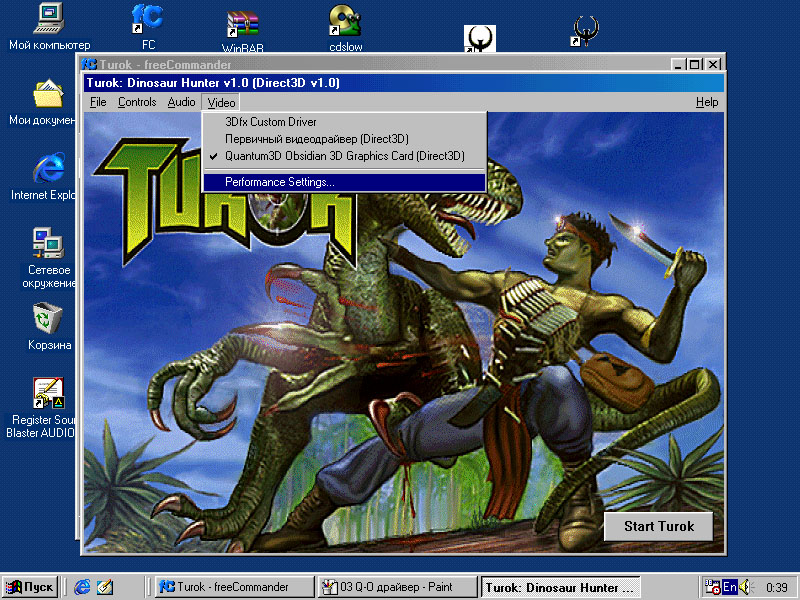Launch Internet Explorer from quick launch
Image resolution: width=800 pixels, height=600 pixels.
82,587
